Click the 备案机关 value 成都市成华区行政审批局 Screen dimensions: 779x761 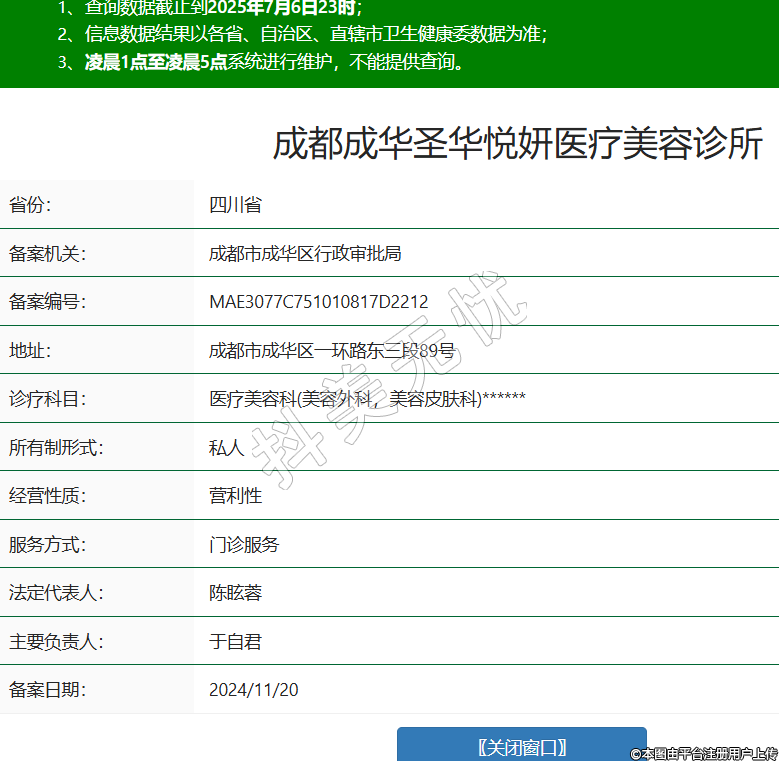pos(305,253)
